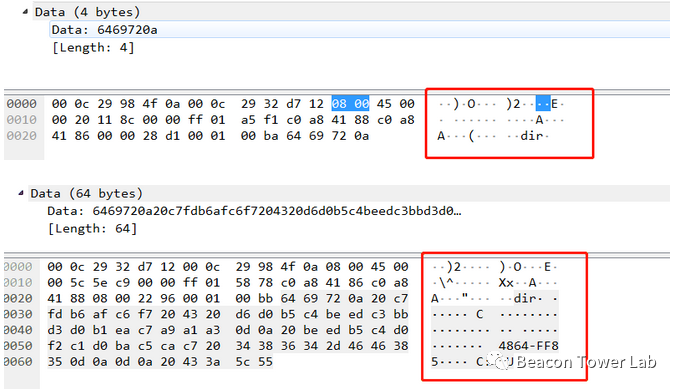Click ASCII text '4864-FF8' in the lower dump
This screenshot has height=389, width=678.
point(528,346)
